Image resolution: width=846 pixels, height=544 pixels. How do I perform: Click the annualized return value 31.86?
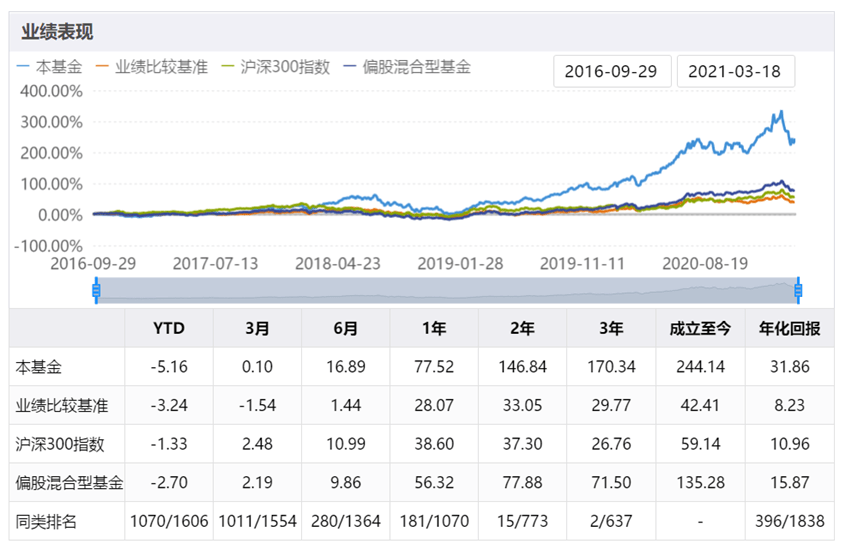click(x=790, y=367)
